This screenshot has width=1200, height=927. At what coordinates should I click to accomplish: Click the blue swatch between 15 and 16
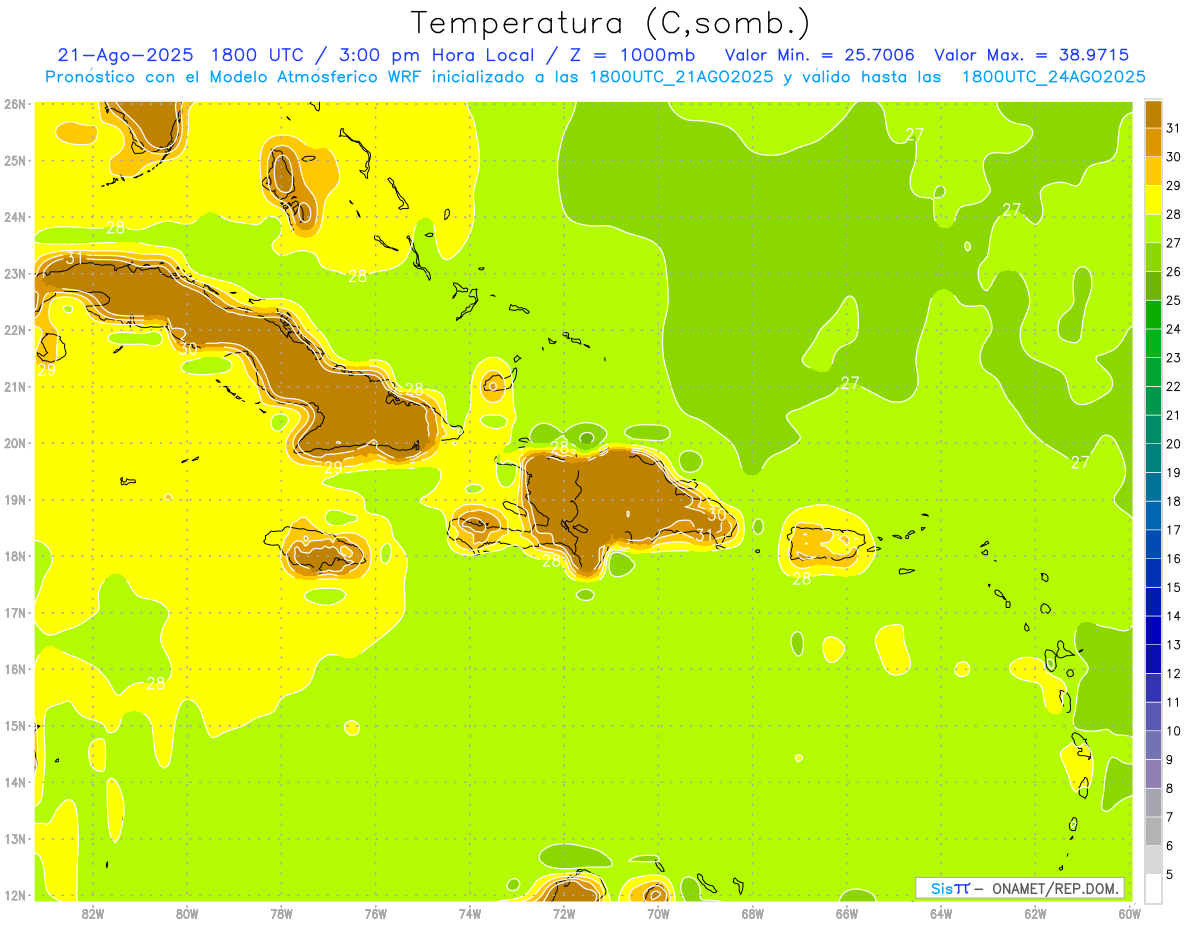tap(1153, 573)
